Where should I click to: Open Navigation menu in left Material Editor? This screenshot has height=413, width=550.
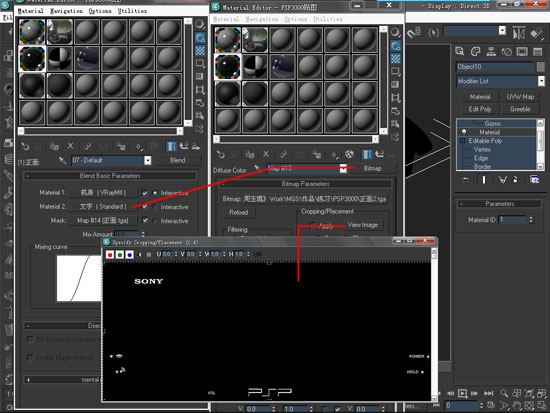click(x=67, y=11)
